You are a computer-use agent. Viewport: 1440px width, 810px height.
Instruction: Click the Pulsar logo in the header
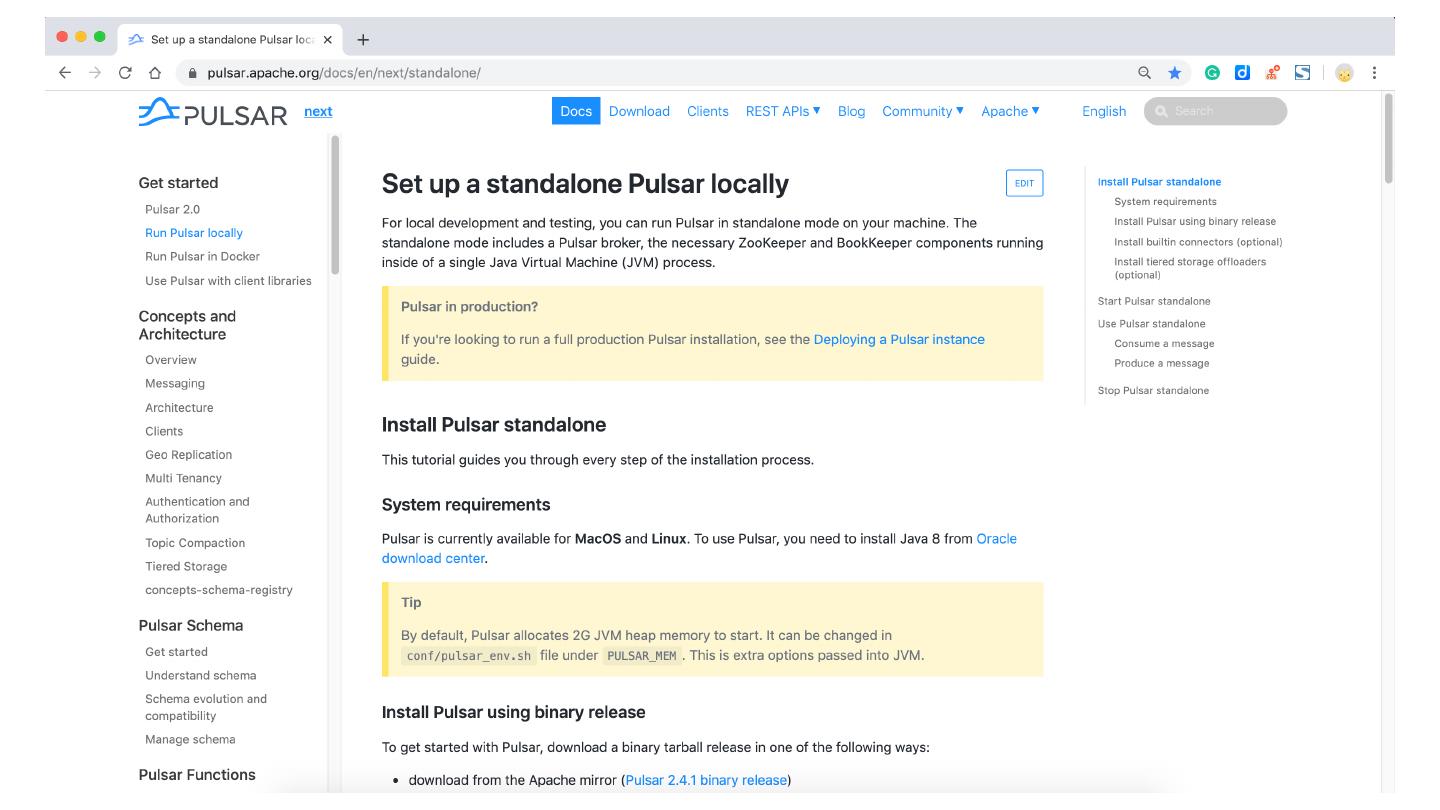[212, 111]
